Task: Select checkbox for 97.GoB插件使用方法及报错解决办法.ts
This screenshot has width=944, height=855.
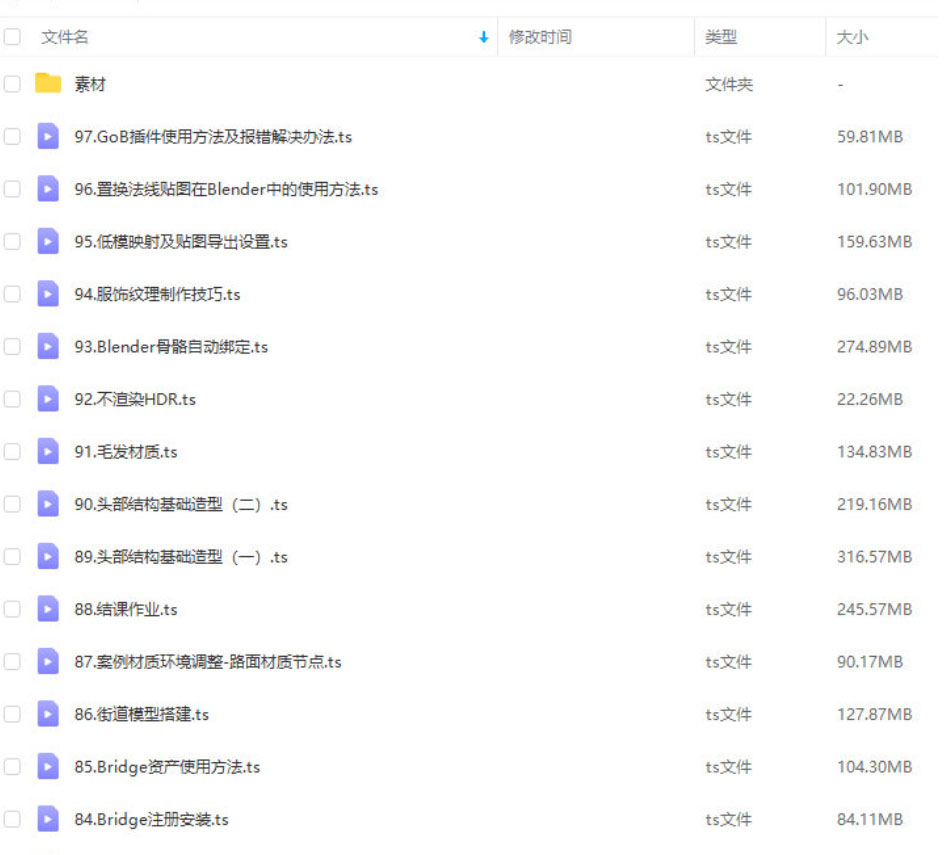Action: point(12,136)
